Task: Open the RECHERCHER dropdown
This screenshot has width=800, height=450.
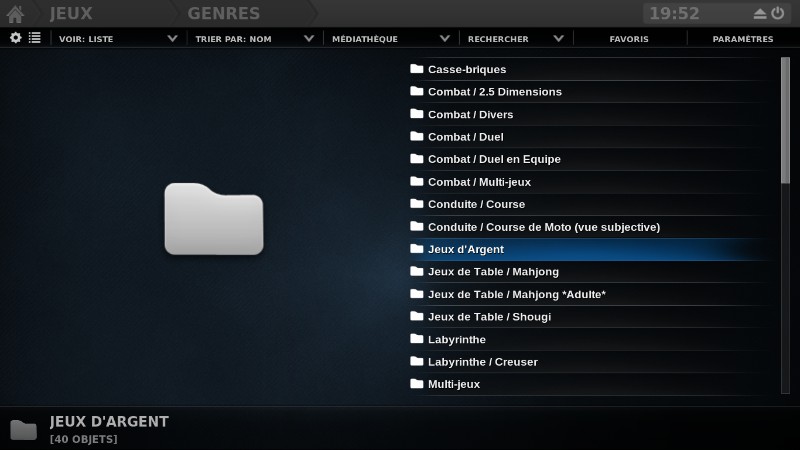Action: pyautogui.click(x=515, y=39)
